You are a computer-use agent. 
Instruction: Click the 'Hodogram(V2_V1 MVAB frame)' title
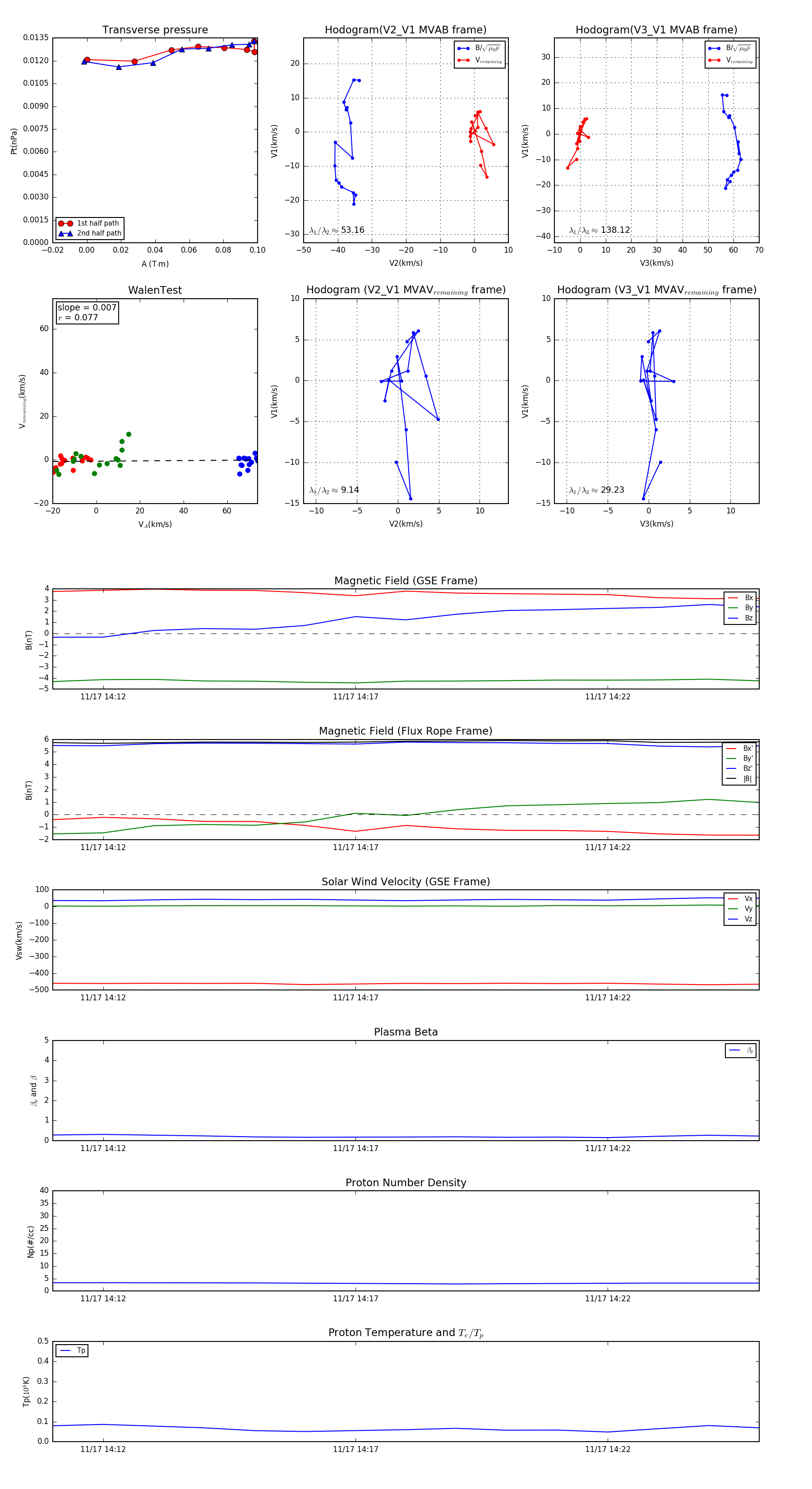click(406, 30)
